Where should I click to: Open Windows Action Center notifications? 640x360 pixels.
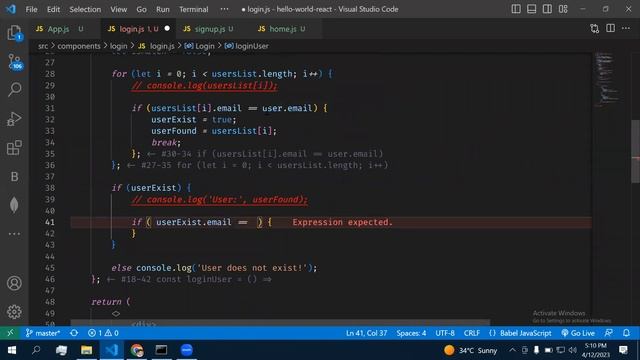coord(623,350)
